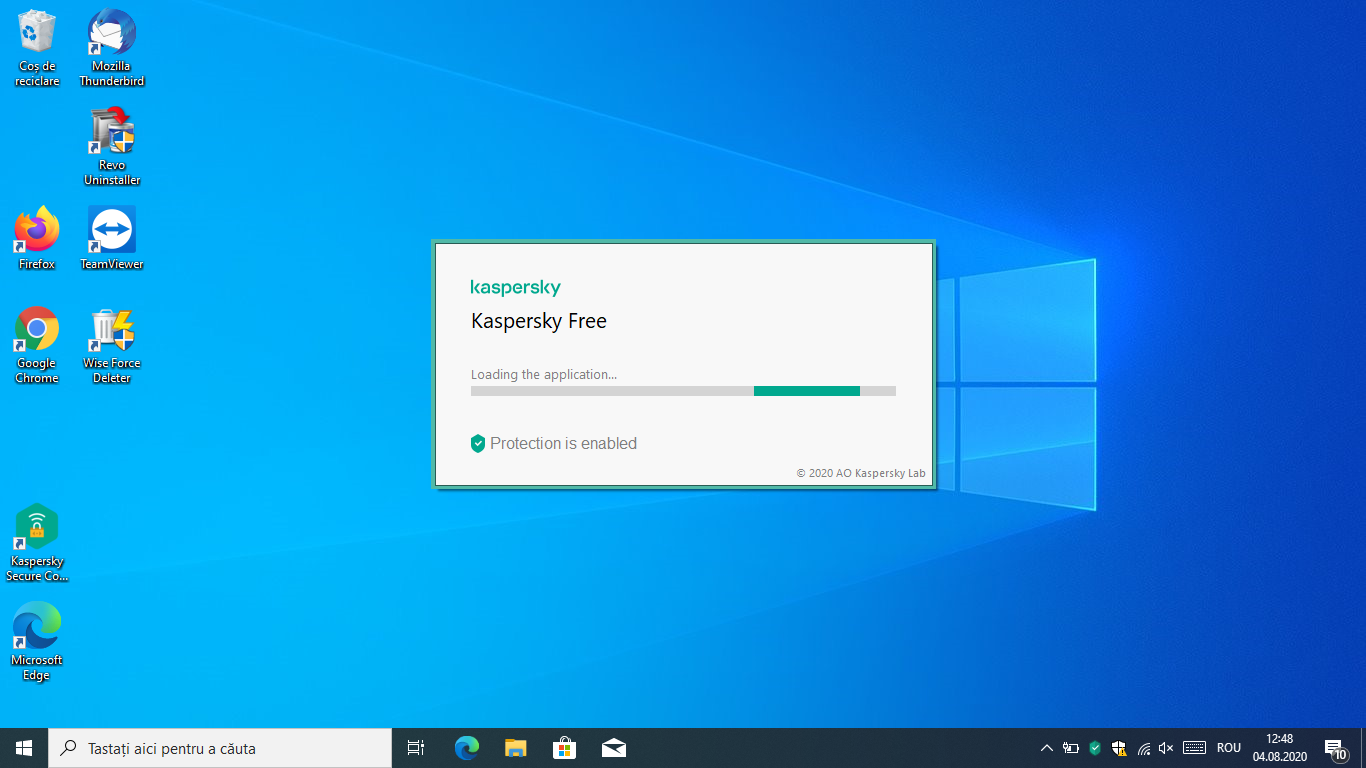Viewport: 1366px width, 768px height.
Task: Open Microsoft Store from the taskbar
Action: pyautogui.click(x=564, y=748)
